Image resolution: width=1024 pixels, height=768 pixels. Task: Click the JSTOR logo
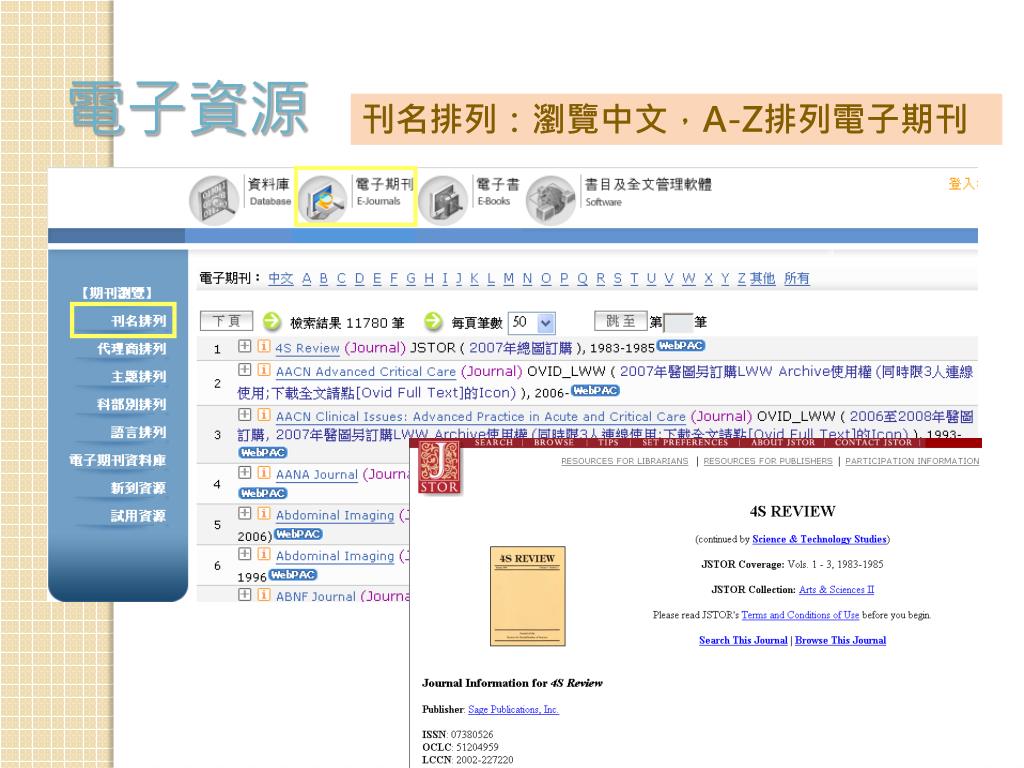click(439, 467)
